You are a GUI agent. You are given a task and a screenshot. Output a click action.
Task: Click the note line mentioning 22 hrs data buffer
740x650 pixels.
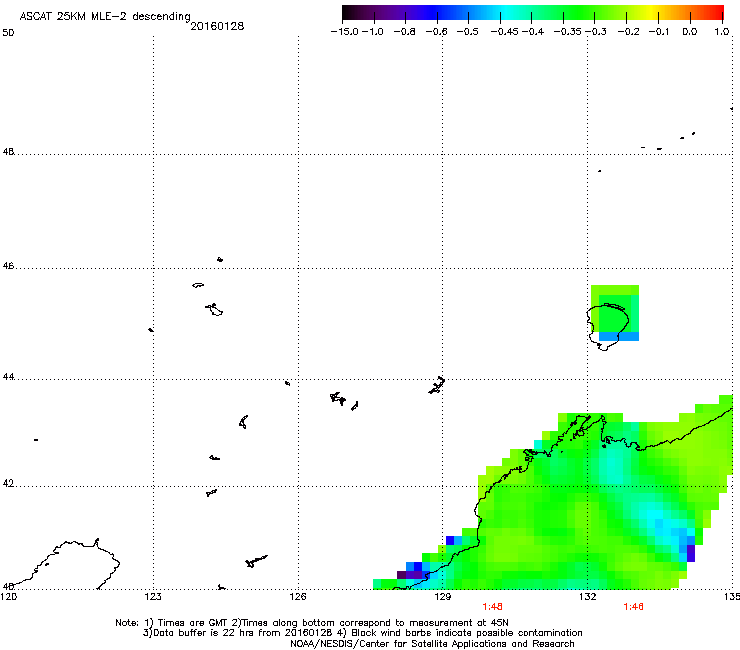[x=362, y=633]
